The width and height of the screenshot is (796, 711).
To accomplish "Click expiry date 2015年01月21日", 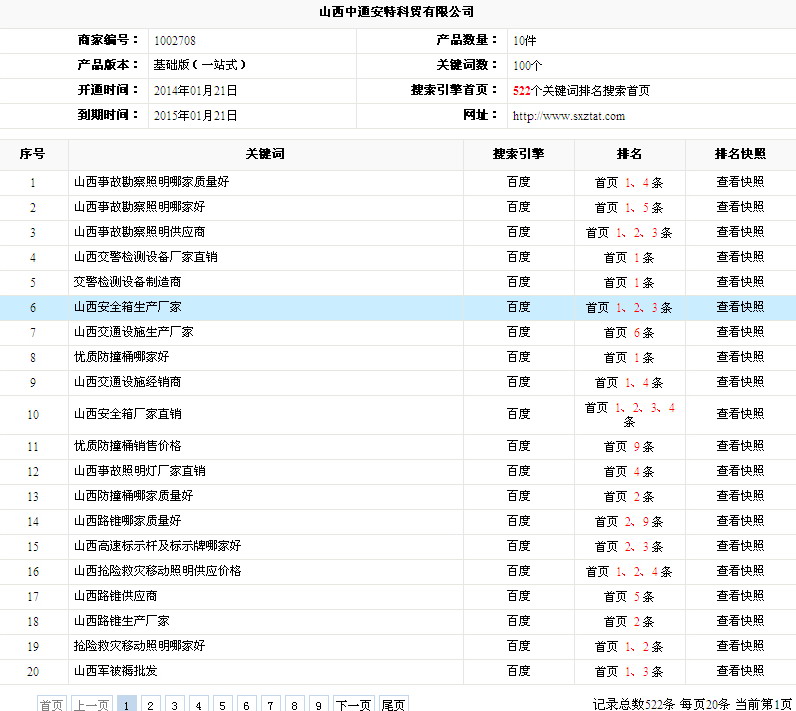I will coord(195,116).
